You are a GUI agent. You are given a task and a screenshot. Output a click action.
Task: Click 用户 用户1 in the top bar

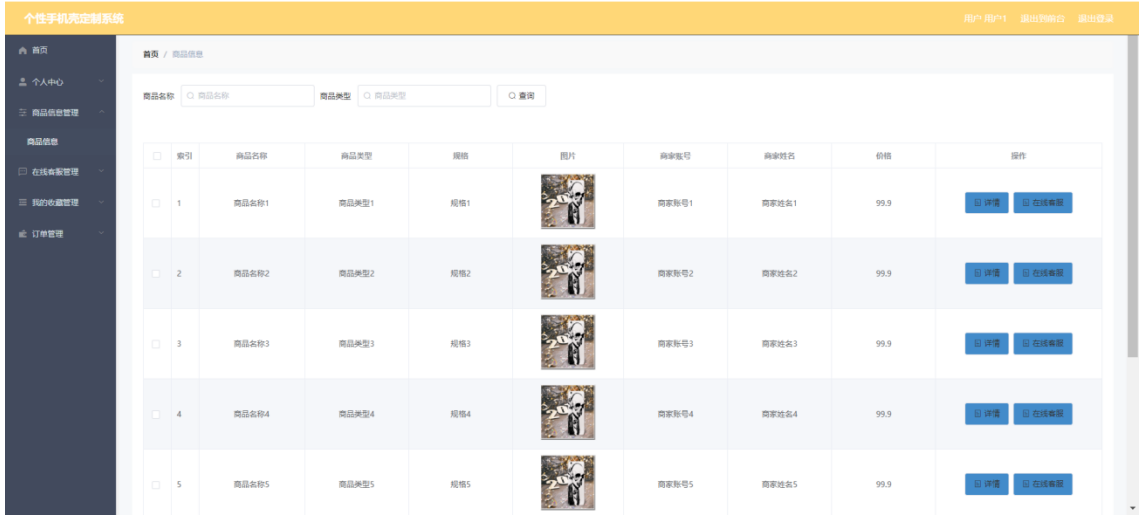tap(985, 19)
